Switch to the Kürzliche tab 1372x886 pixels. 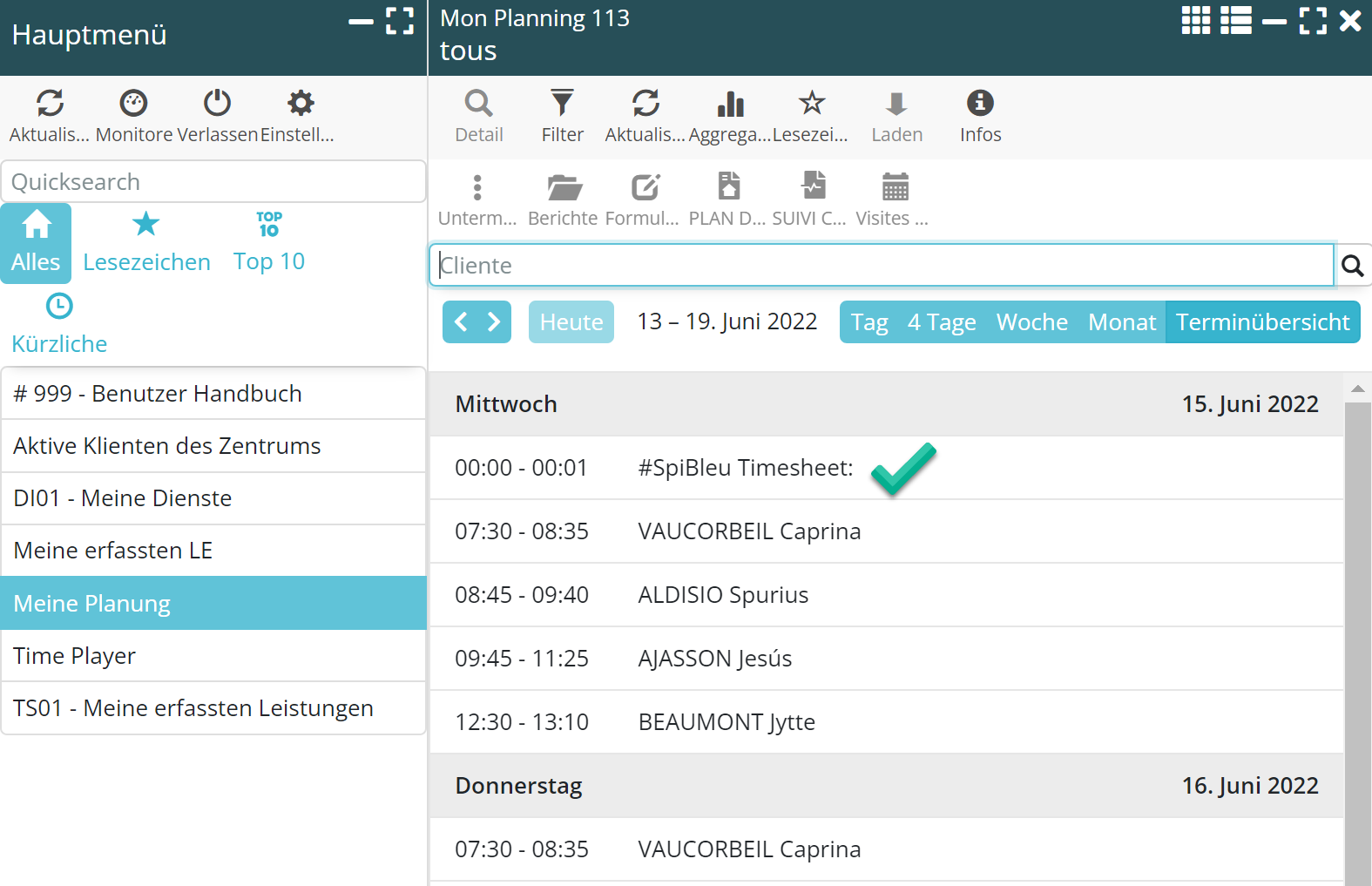point(59,324)
